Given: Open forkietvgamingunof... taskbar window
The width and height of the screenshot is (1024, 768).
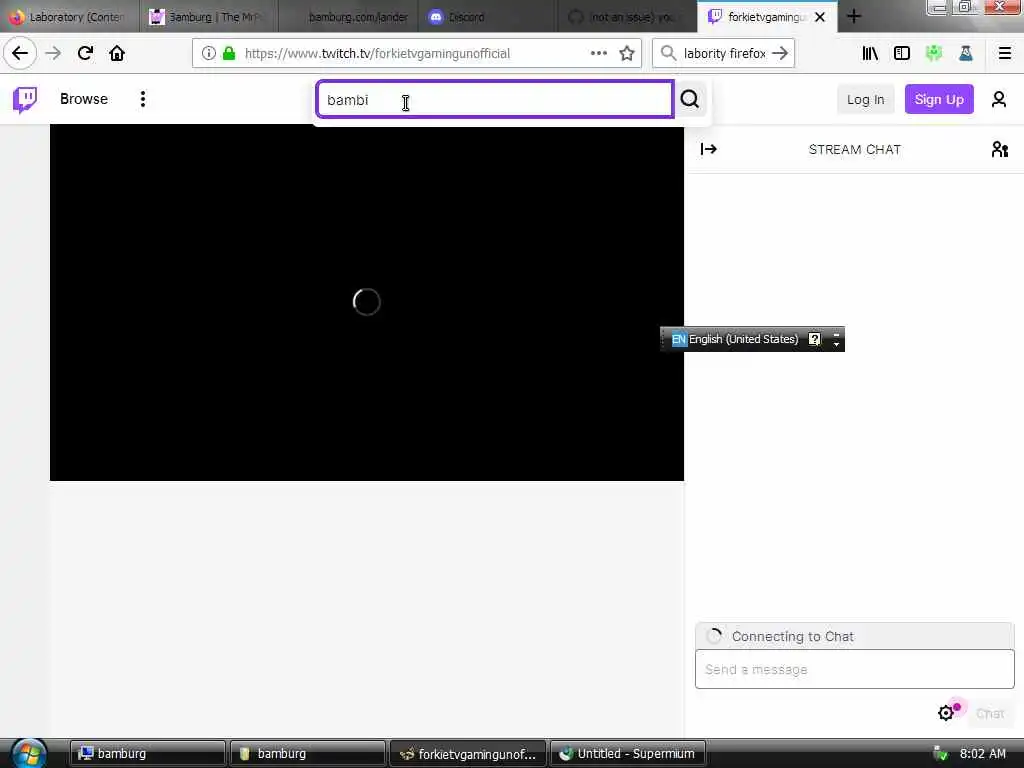Looking at the screenshot, I should pos(468,754).
